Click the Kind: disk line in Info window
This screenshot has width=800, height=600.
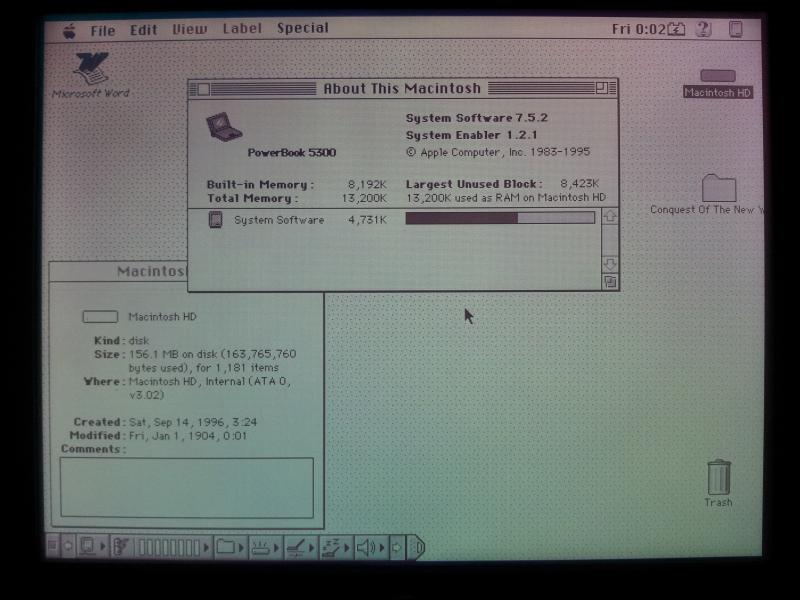tap(121, 340)
